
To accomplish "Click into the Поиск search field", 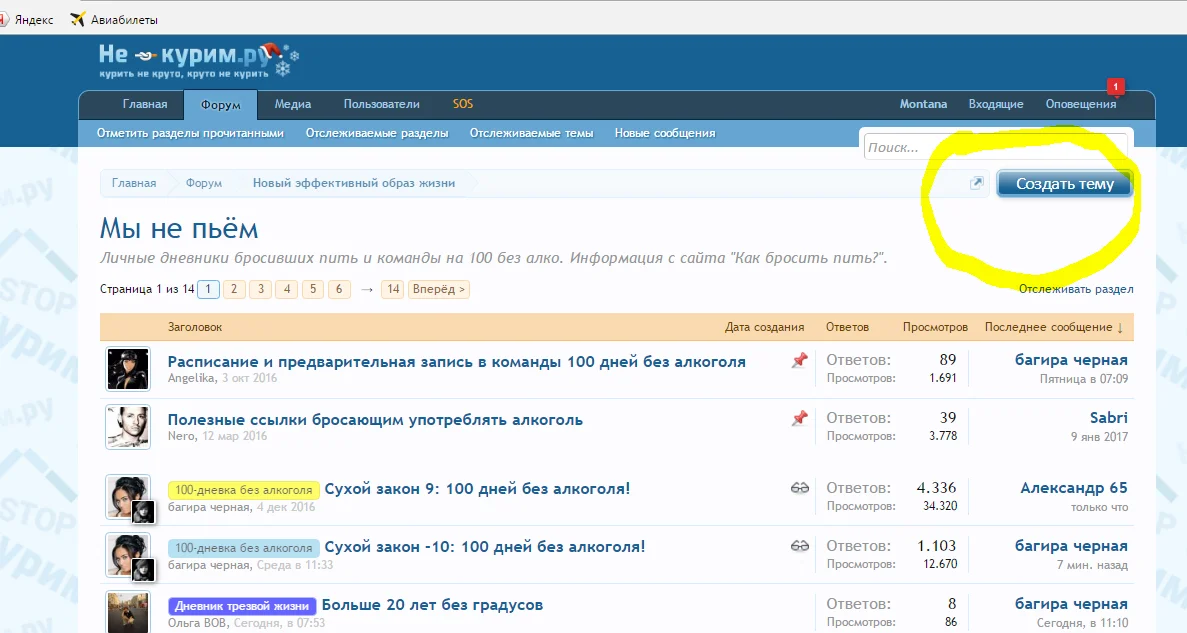I will [994, 147].
